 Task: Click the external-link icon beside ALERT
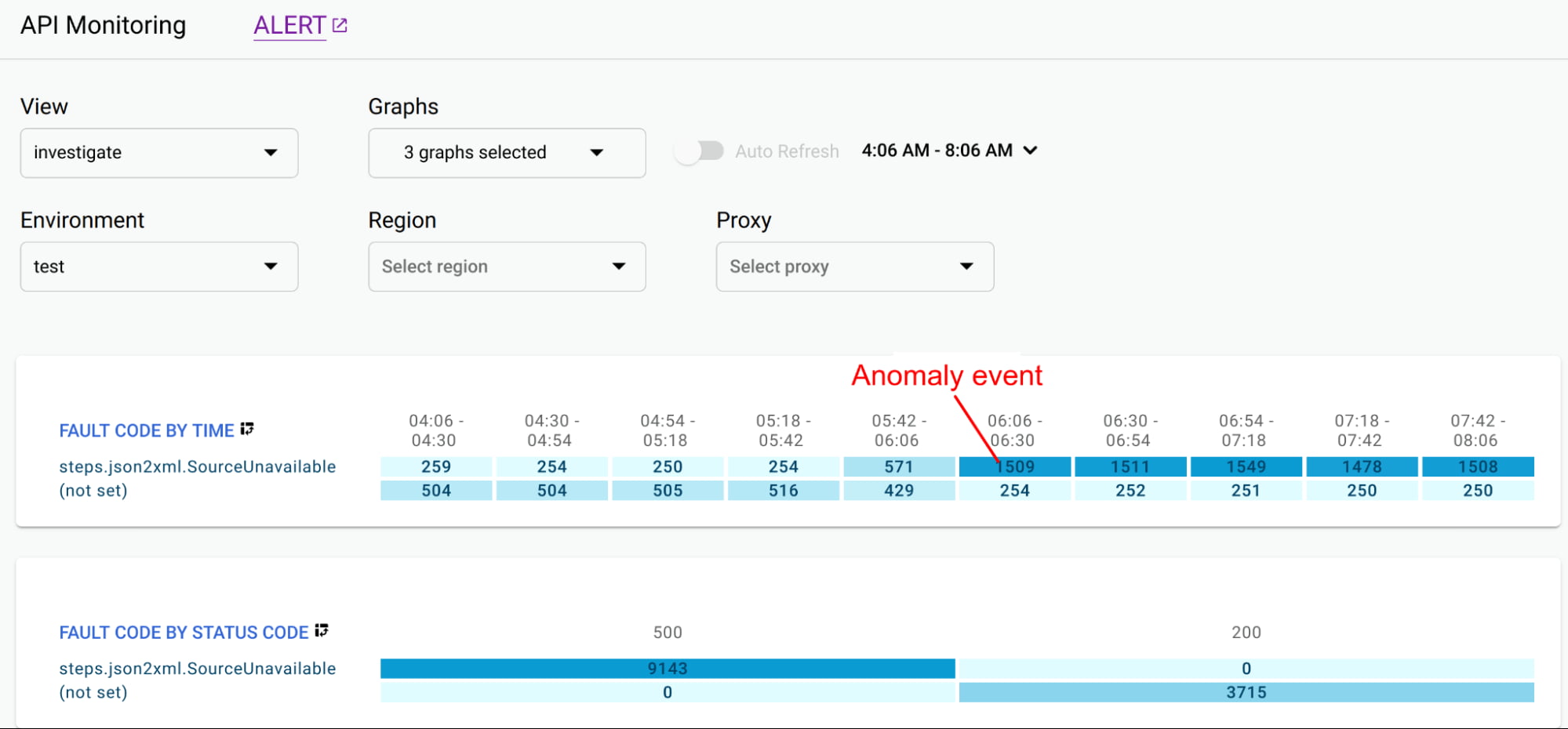pos(340,25)
